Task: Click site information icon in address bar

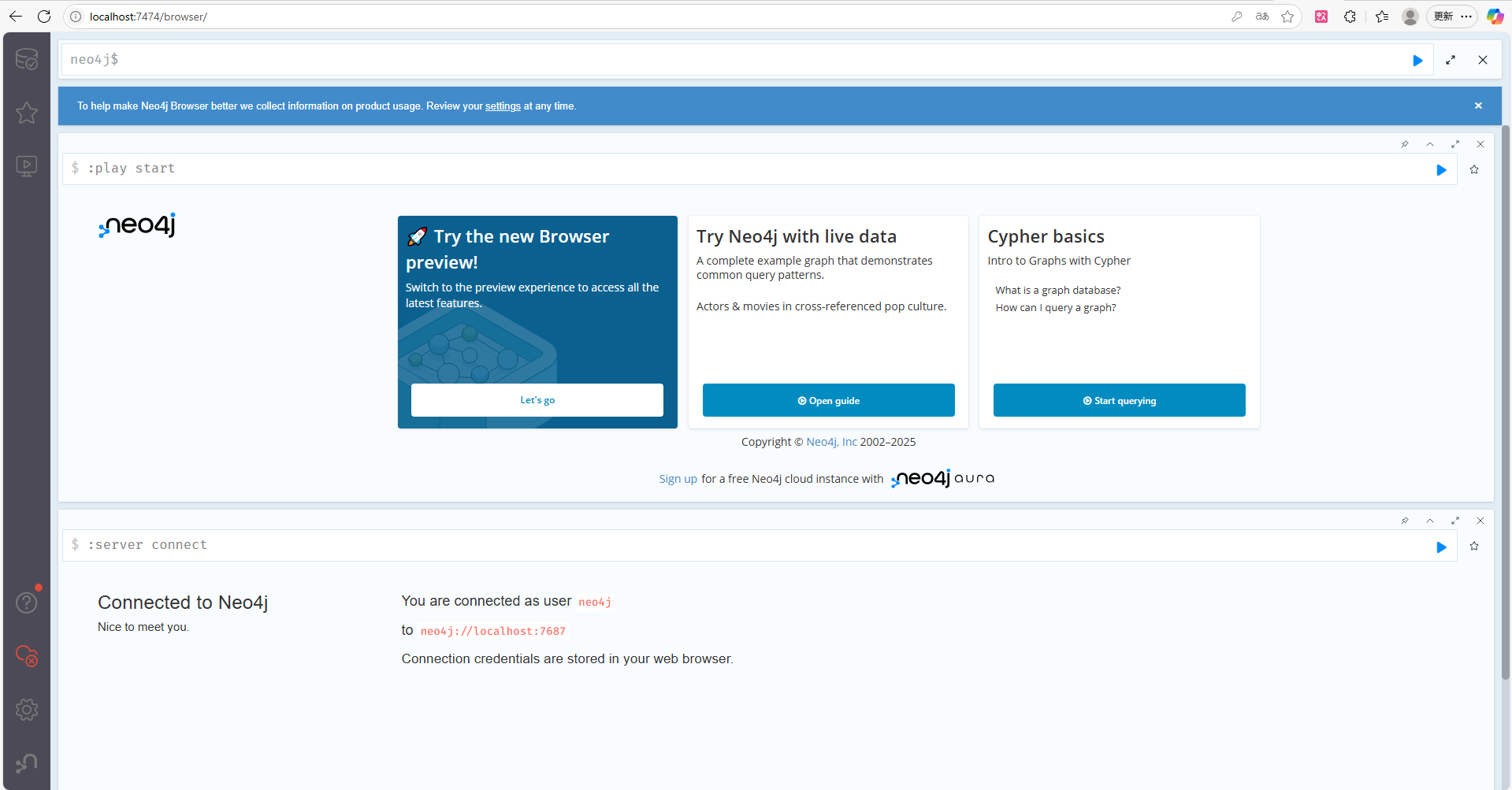Action: coord(76,17)
